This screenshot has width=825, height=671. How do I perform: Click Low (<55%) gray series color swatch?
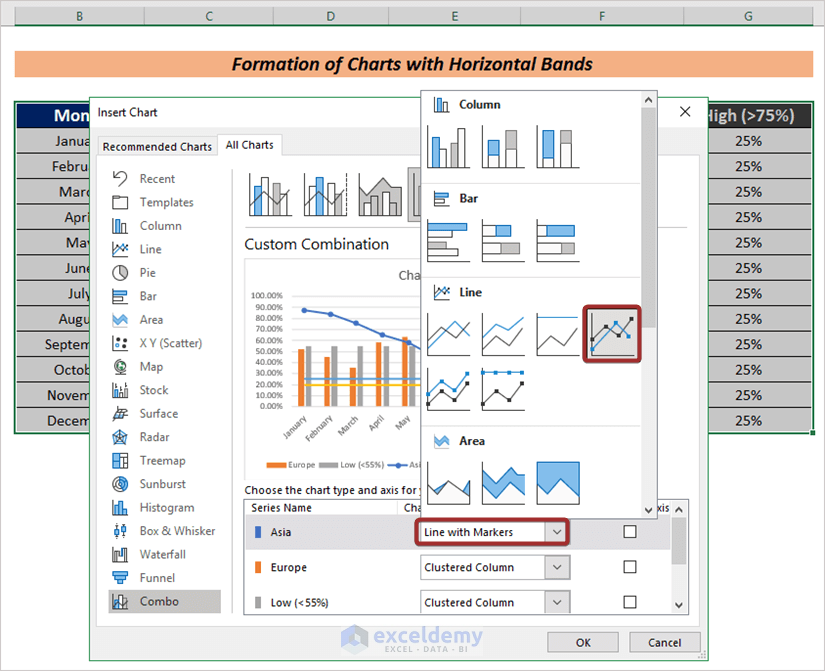(258, 603)
